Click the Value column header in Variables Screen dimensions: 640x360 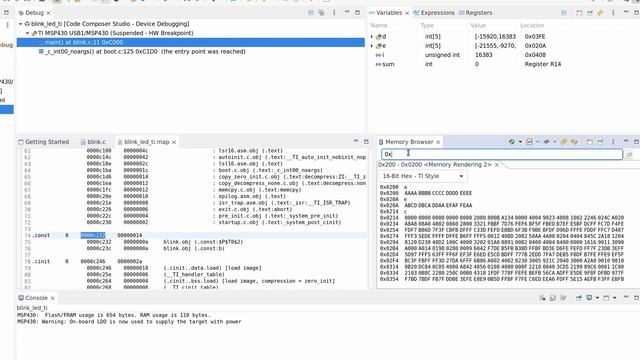click(x=478, y=25)
